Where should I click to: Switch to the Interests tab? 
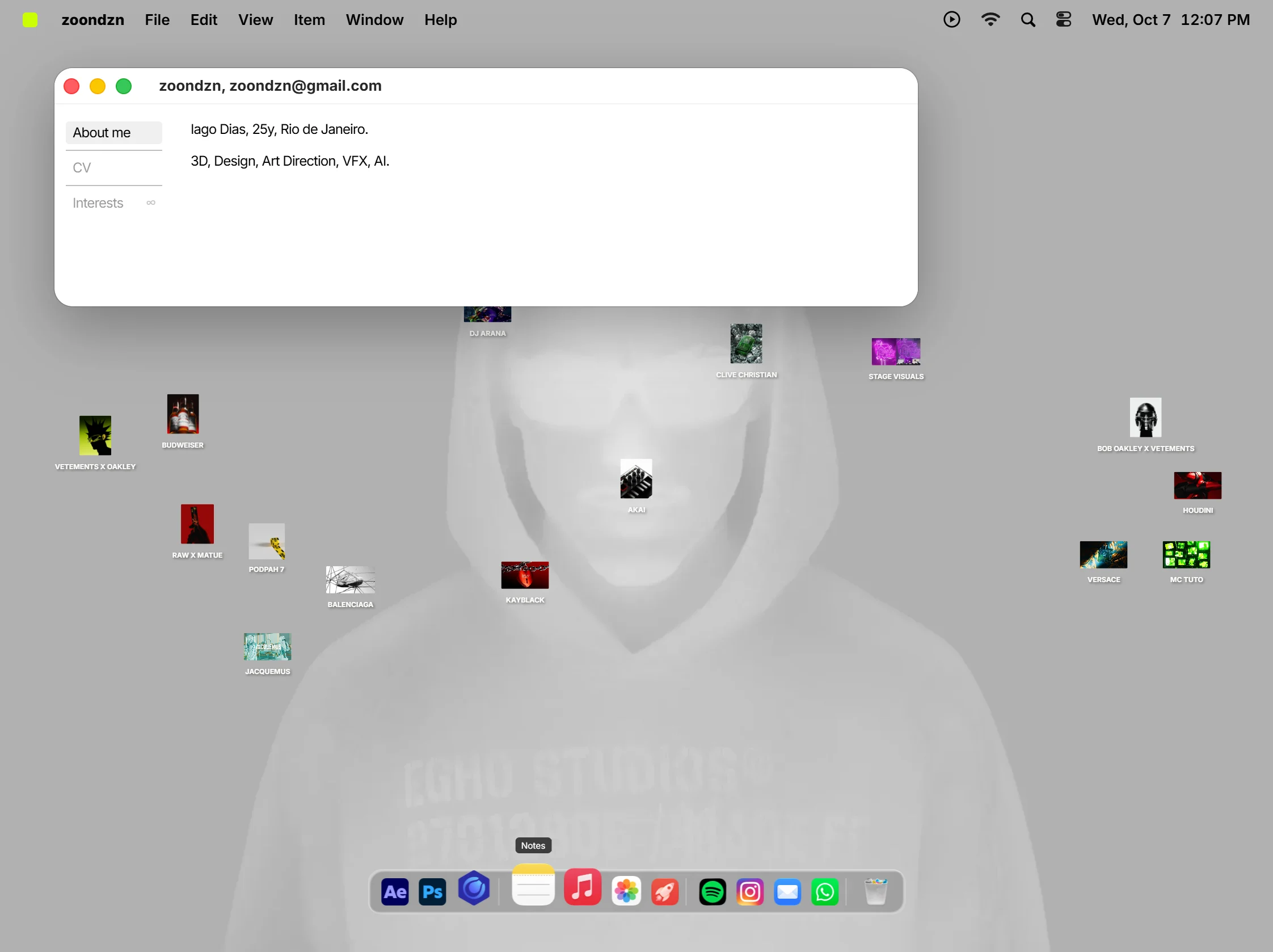[x=114, y=203]
